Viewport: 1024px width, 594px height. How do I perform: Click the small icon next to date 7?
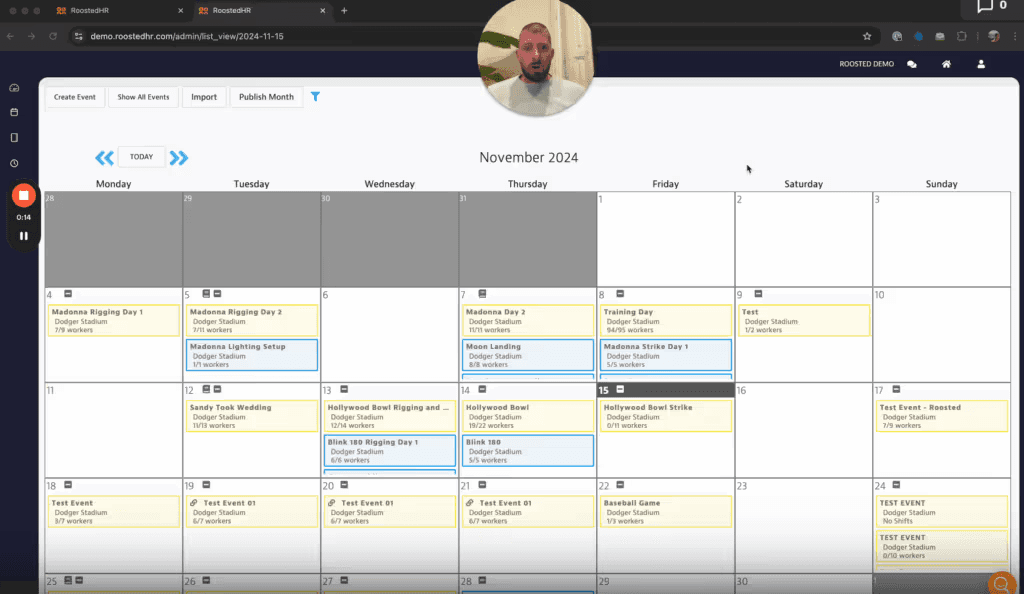pos(482,294)
